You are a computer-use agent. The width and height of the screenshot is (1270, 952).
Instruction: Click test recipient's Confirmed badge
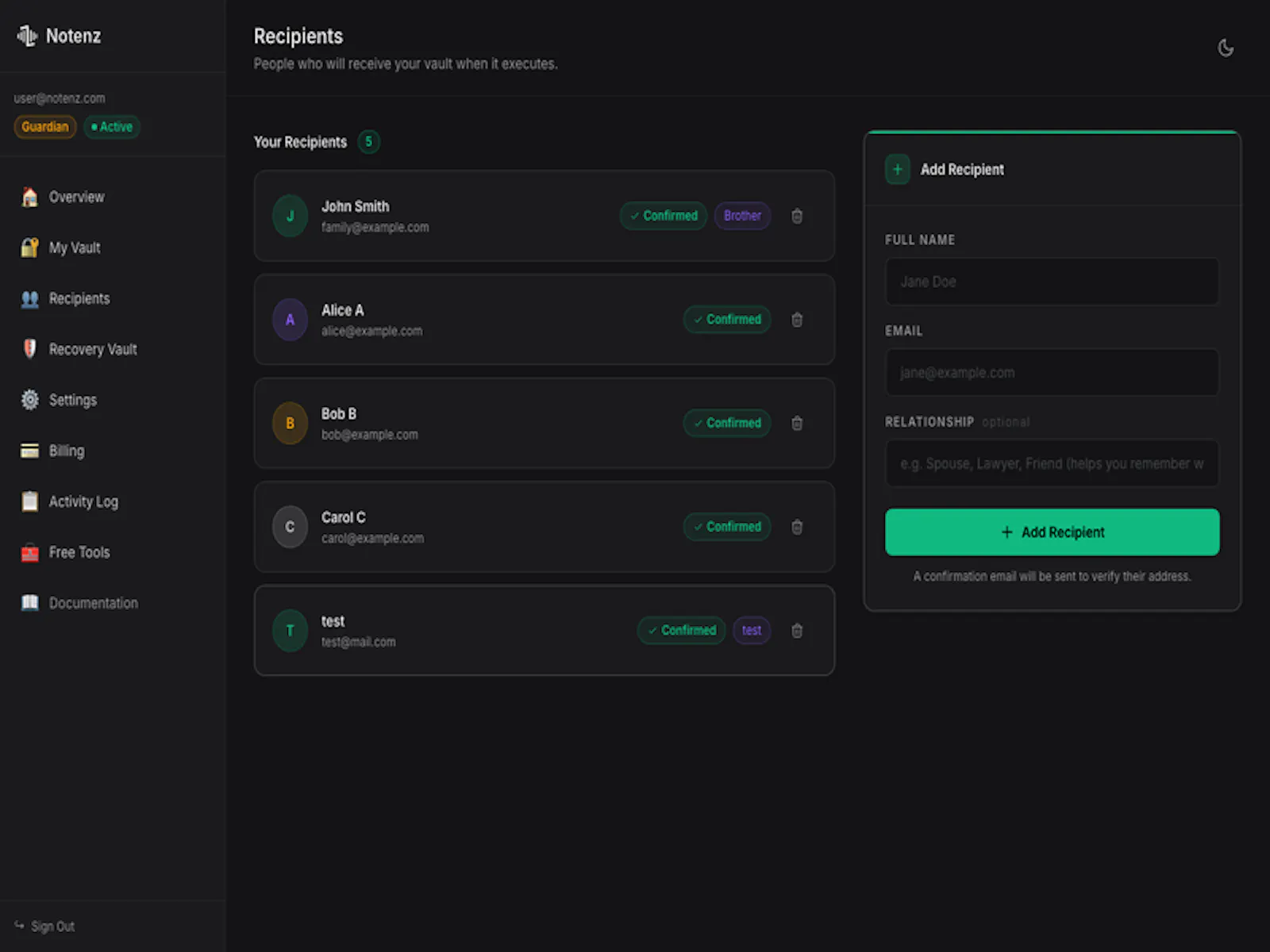click(682, 631)
